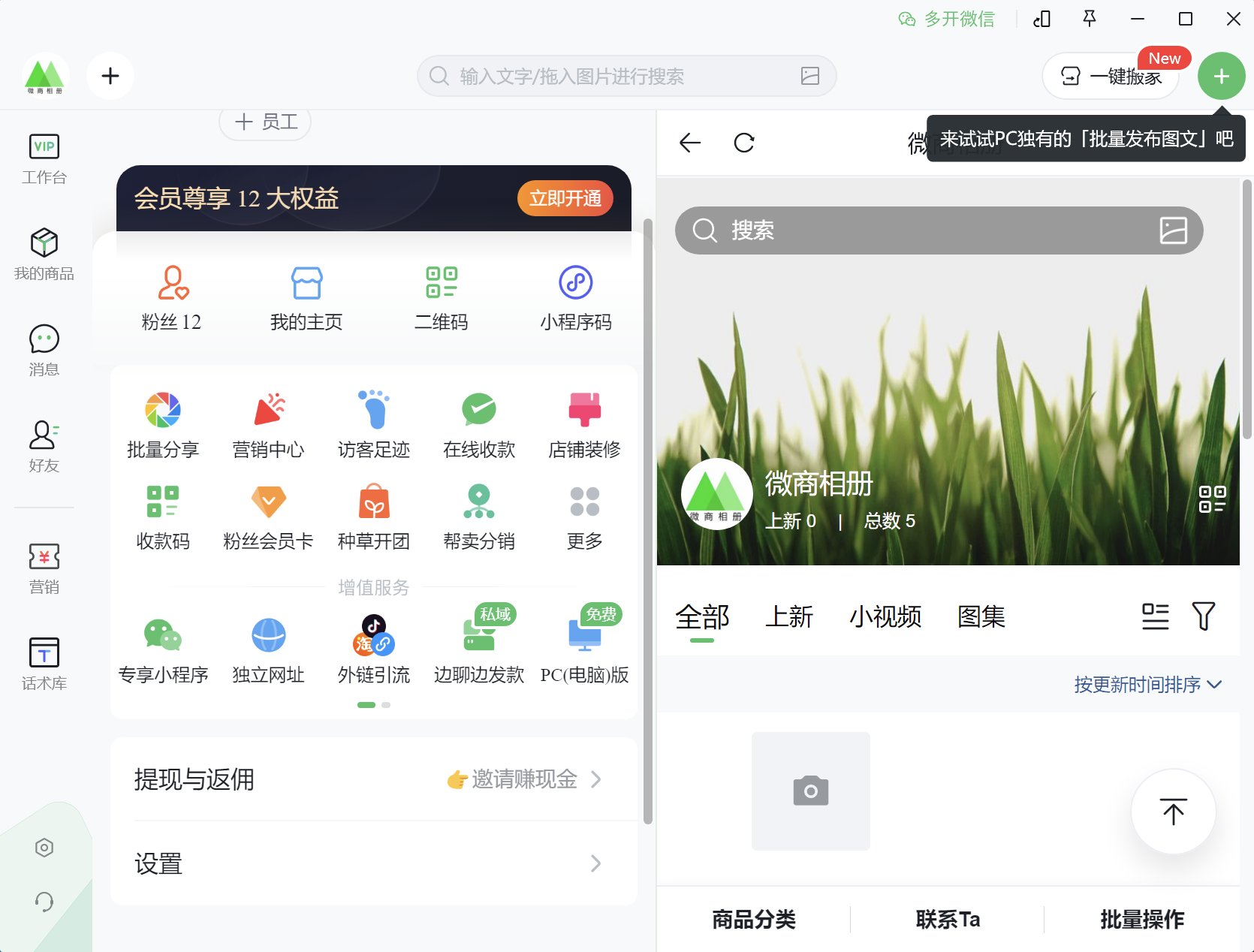Screen dimensions: 1254x952
Task: Open 专享小程序 exclusive mini-program
Action: pyautogui.click(x=163, y=652)
